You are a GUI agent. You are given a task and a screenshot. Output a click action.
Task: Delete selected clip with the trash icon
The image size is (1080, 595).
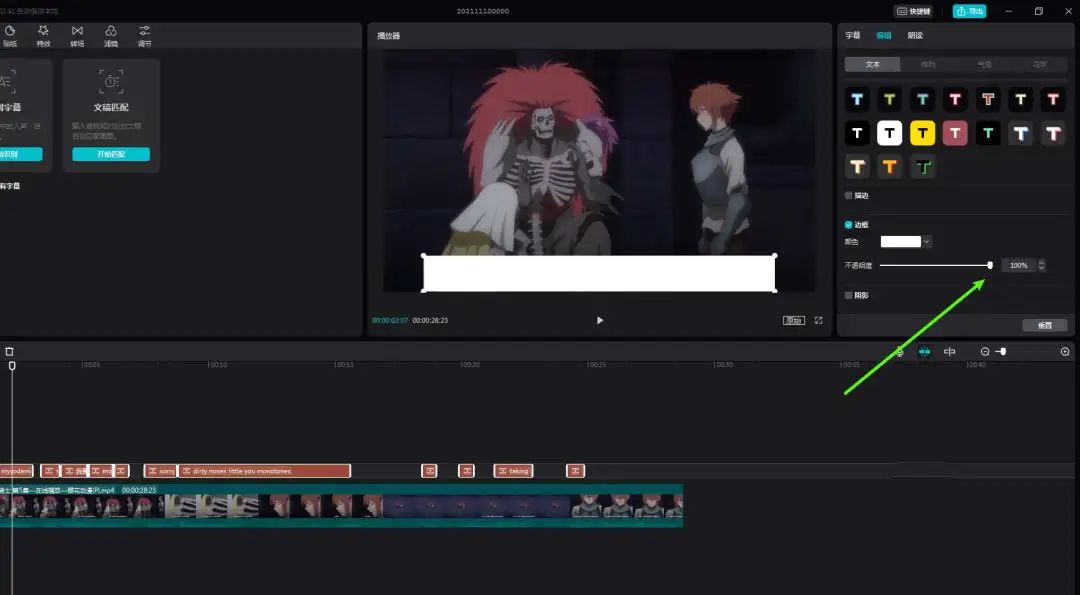point(9,351)
